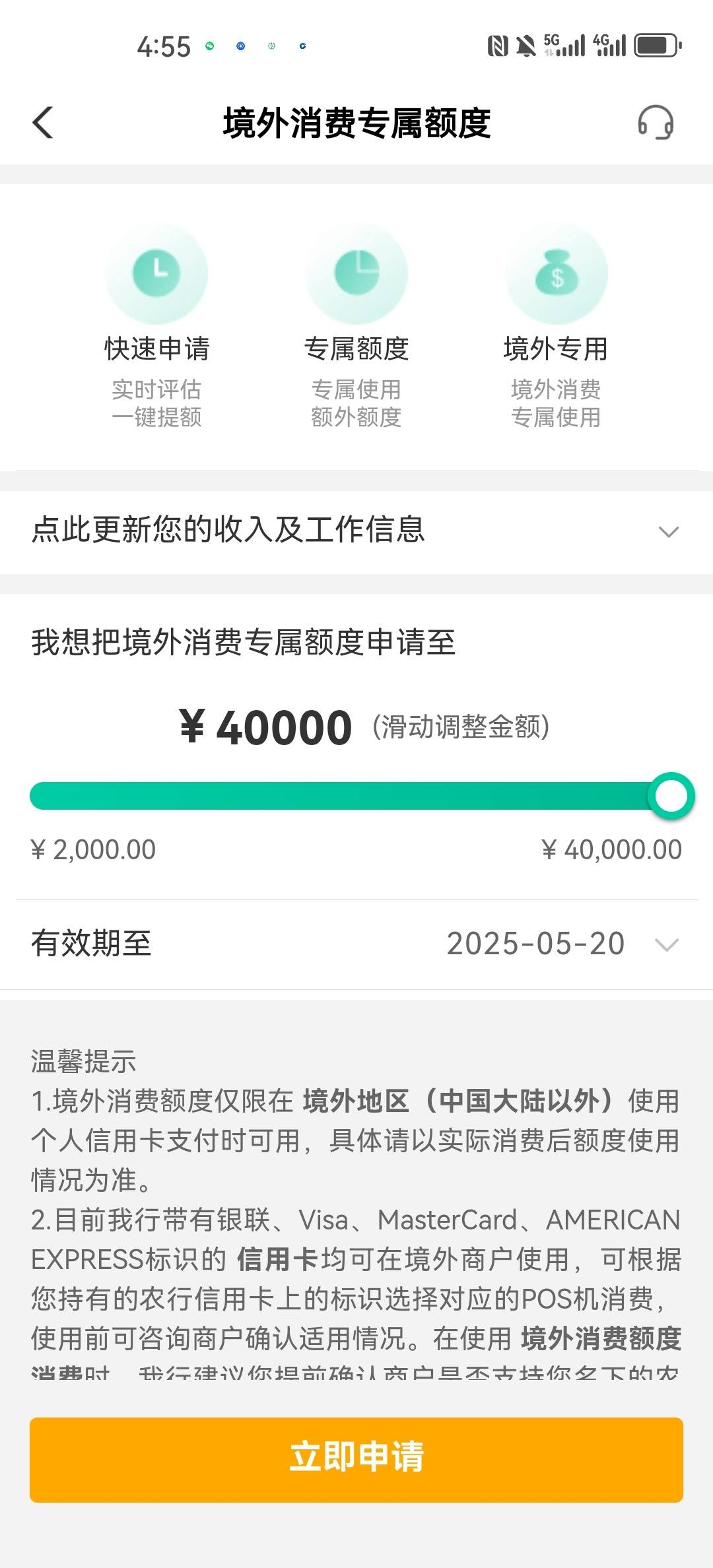
Task: Tap the ¥ 40000 amount display
Action: 265,727
